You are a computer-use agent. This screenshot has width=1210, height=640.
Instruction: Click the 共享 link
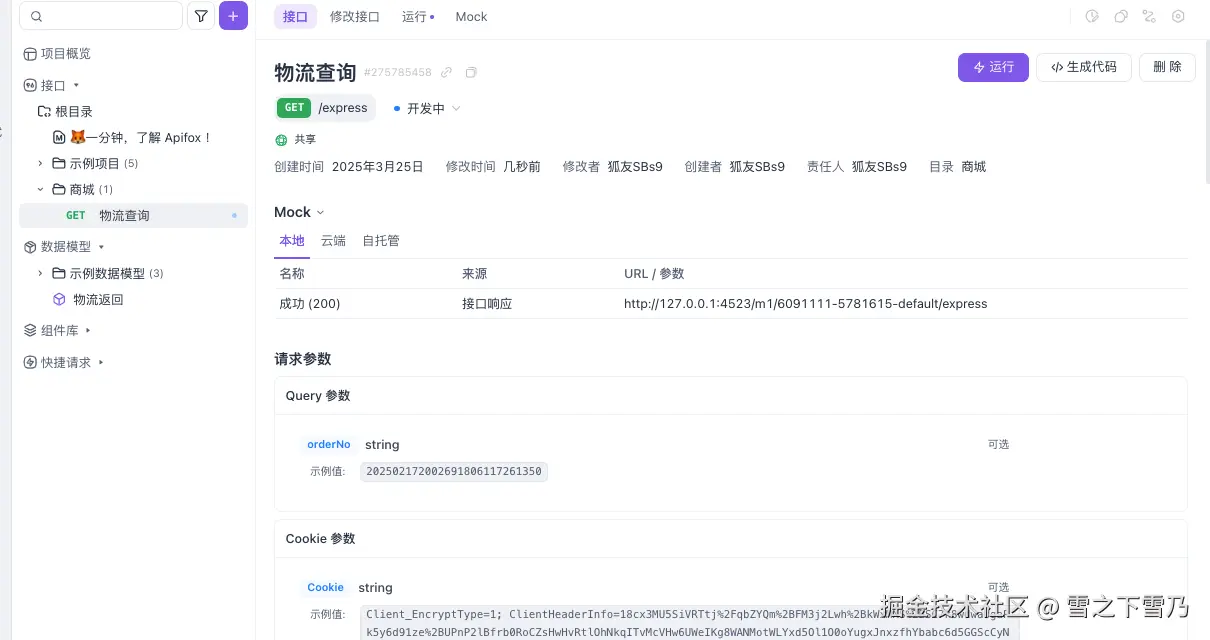(x=304, y=139)
